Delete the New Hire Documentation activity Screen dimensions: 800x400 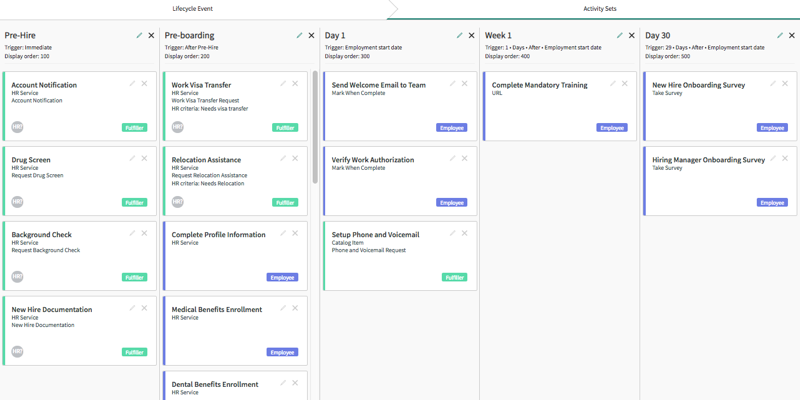click(x=144, y=308)
